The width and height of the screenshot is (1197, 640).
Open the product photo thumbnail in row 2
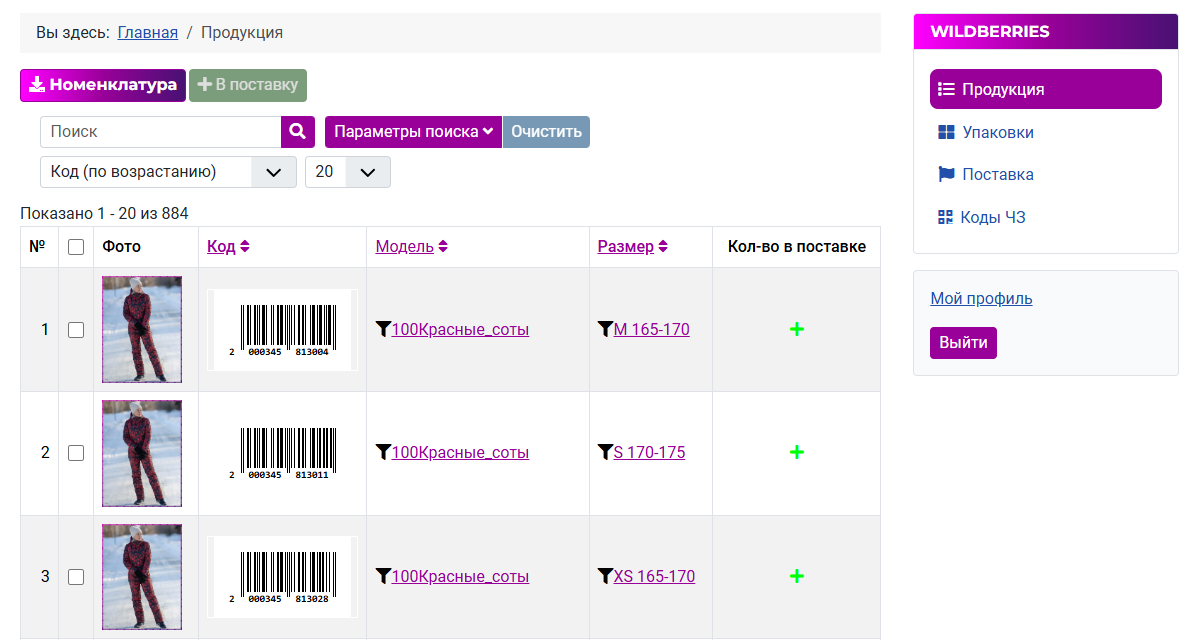(142, 453)
